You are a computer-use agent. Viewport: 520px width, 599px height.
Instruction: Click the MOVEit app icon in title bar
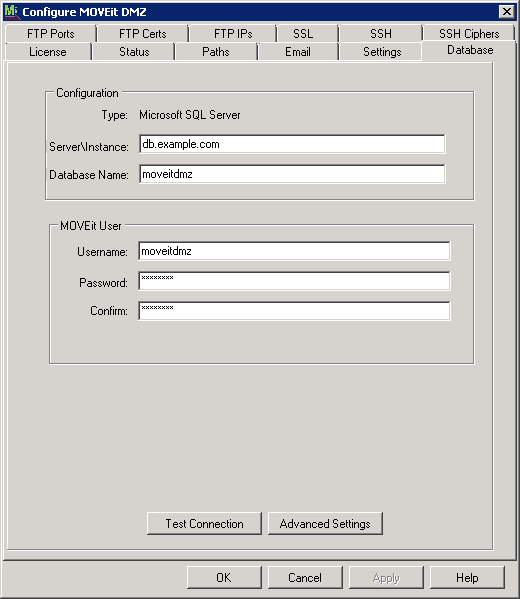pyautogui.click(x=11, y=12)
